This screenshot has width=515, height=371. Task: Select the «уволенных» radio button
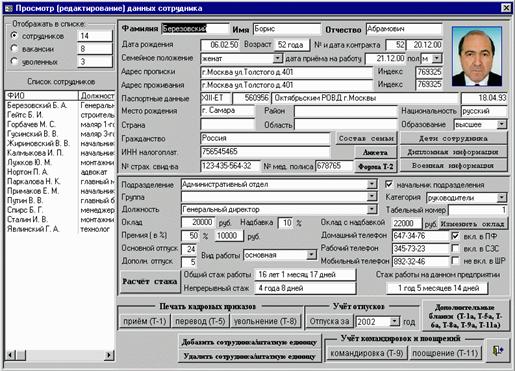pyautogui.click(x=14, y=61)
